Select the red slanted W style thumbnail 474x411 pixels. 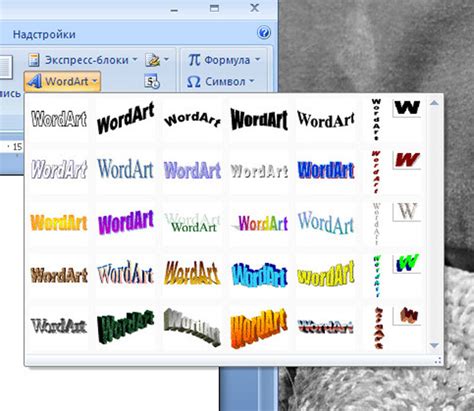[407, 160]
